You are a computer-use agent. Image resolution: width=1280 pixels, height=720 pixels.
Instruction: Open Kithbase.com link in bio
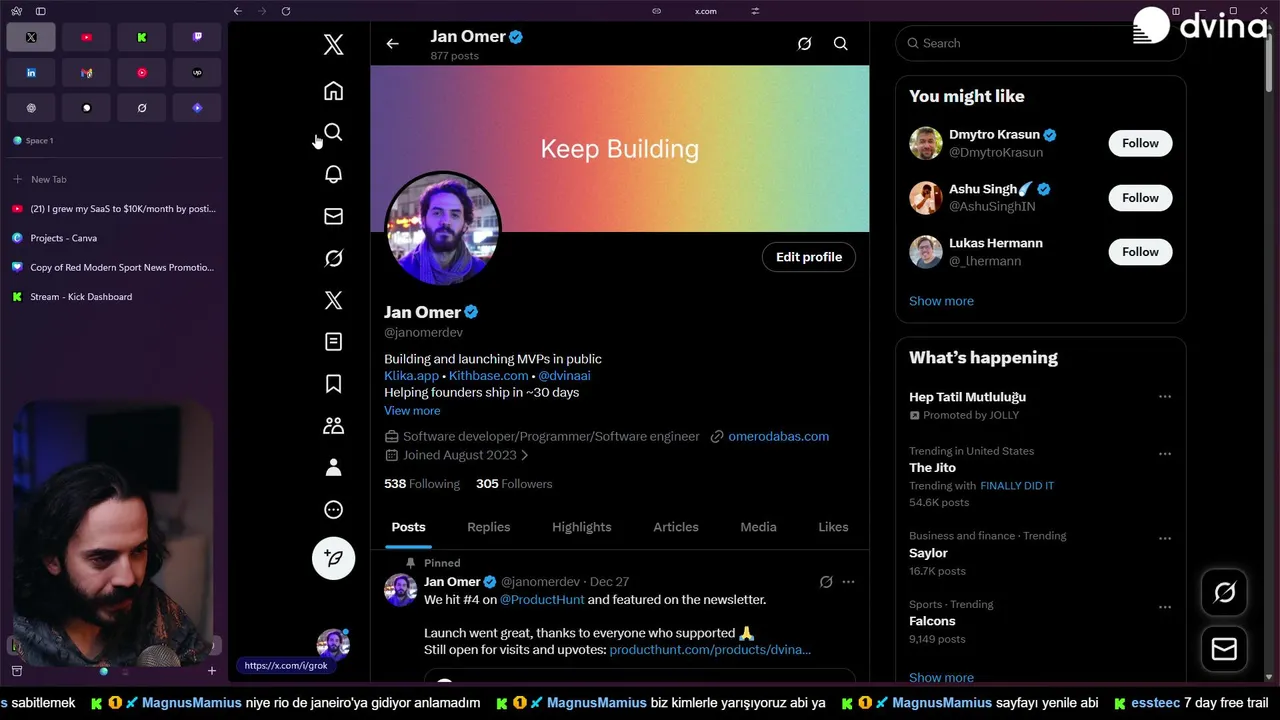[x=488, y=376]
